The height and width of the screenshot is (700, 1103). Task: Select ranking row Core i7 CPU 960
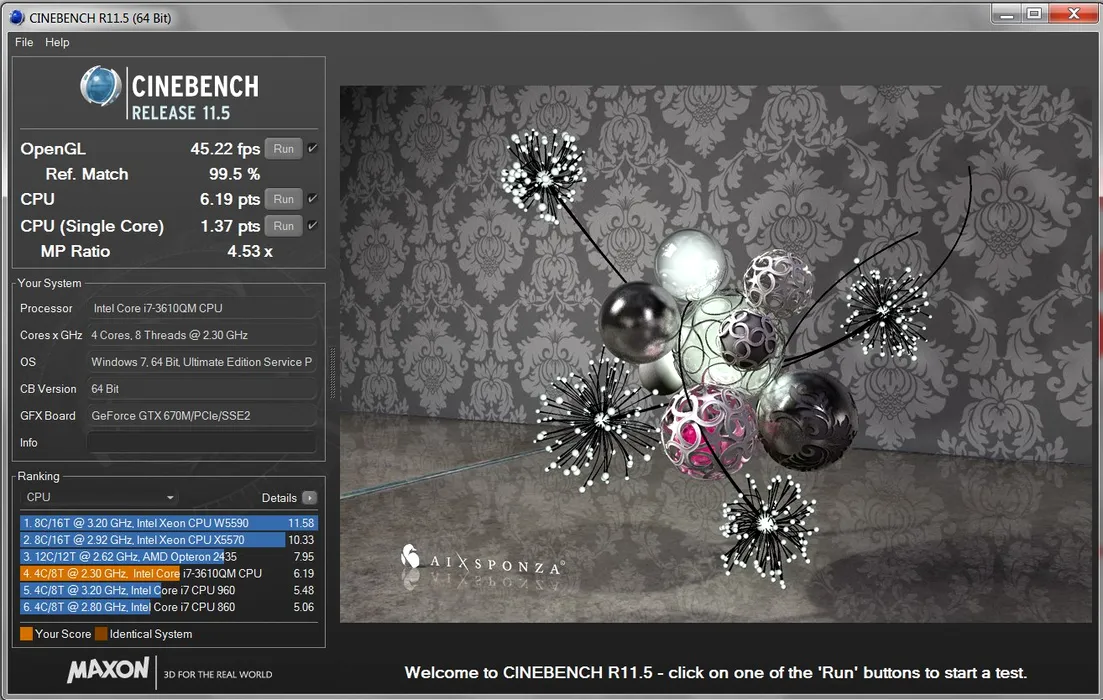point(169,590)
